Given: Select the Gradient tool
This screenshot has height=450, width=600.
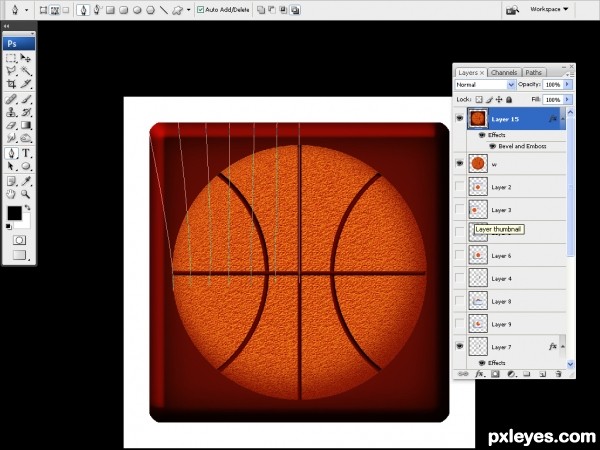Looking at the screenshot, I should [26, 125].
